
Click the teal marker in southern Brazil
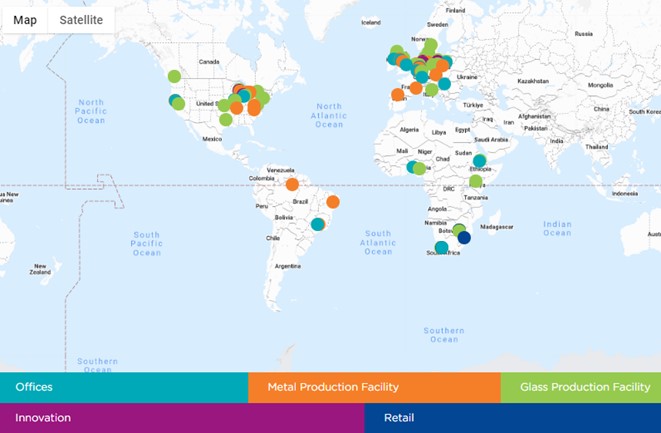[x=318, y=224]
